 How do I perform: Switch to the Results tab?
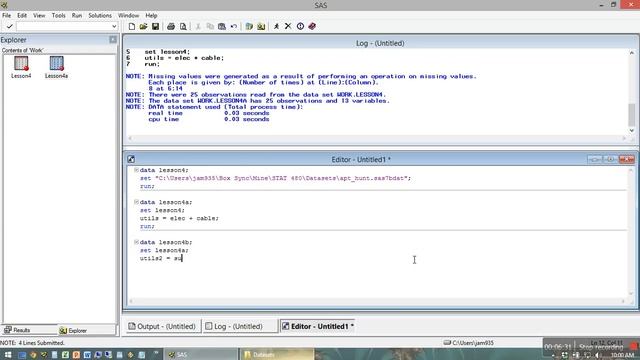[x=17, y=330]
